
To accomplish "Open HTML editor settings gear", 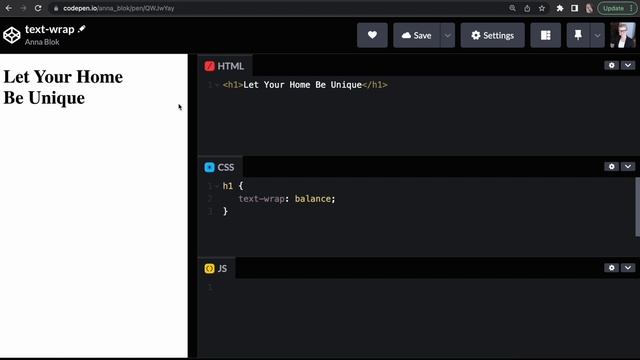I will point(611,65).
